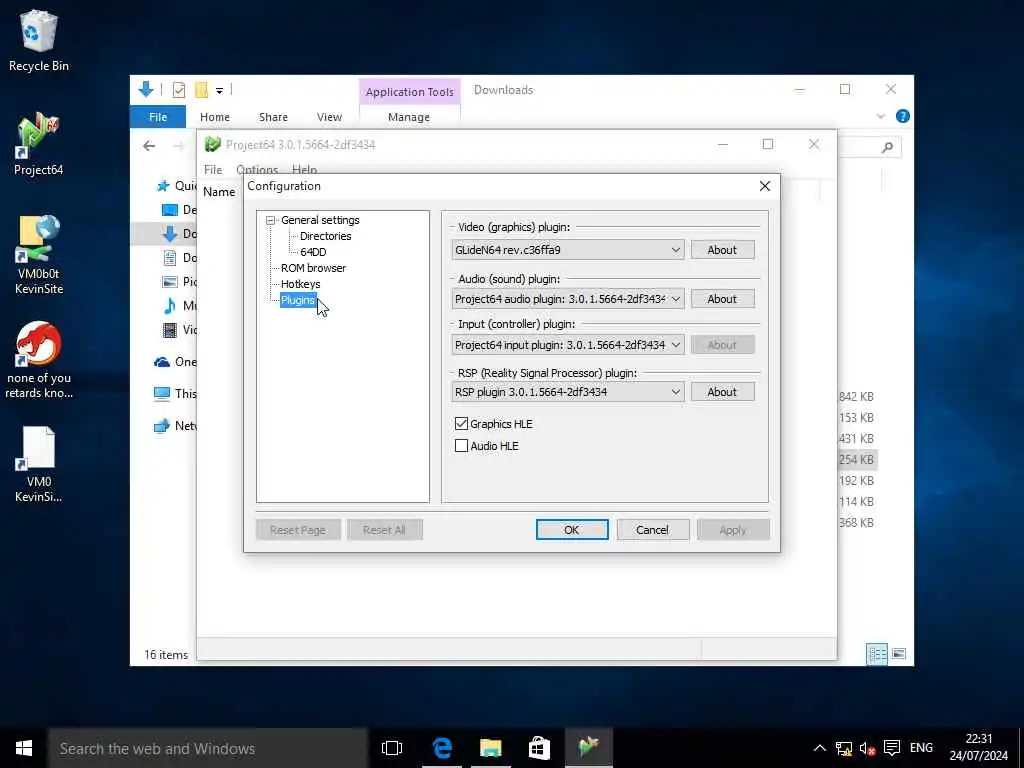The height and width of the screenshot is (768, 1024).
Task: Show hidden system tray icons
Action: coord(820,748)
